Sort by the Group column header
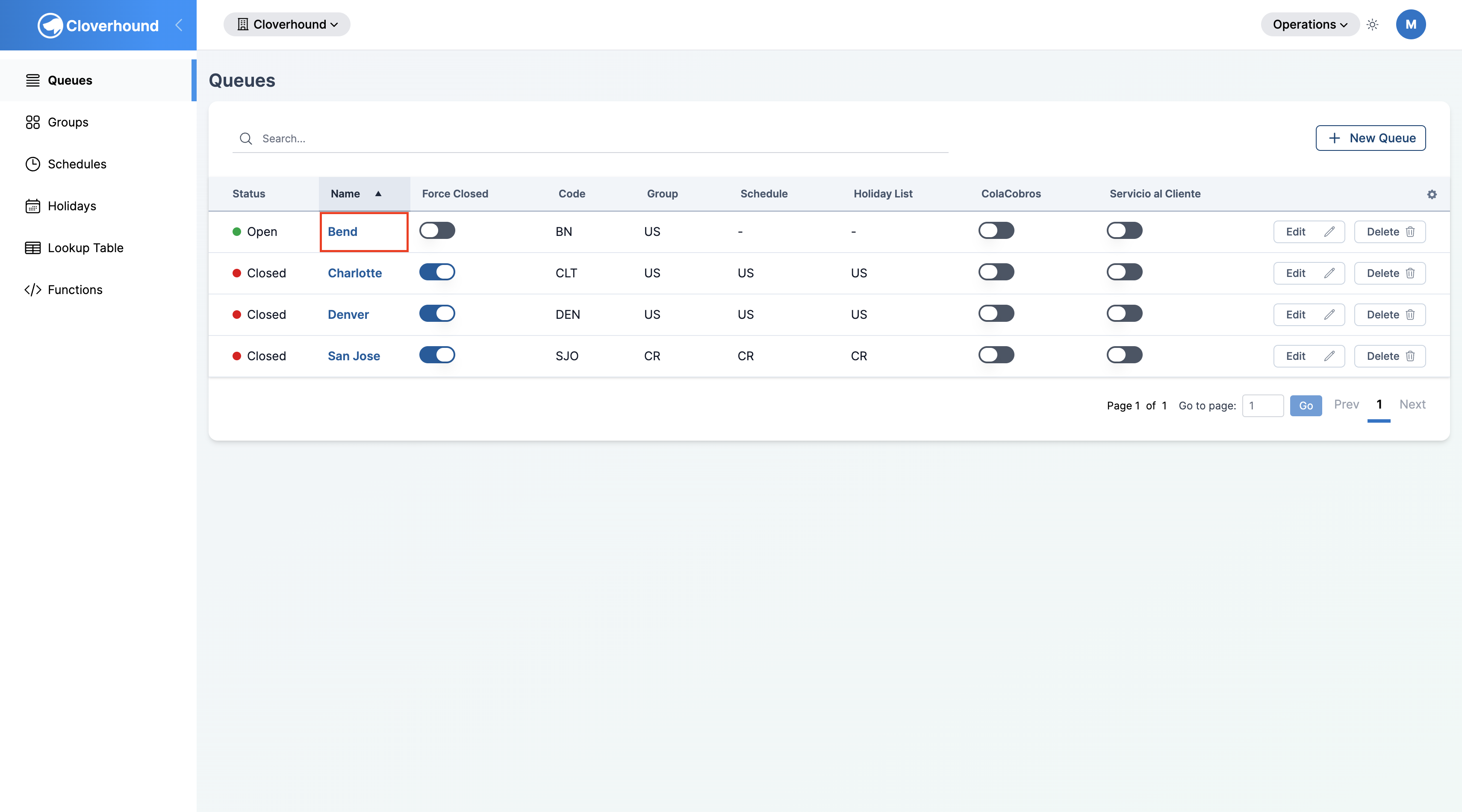 (662, 194)
